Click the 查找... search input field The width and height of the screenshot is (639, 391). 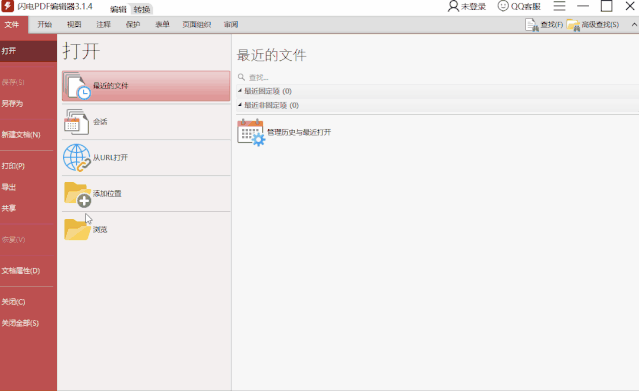tap(437, 77)
